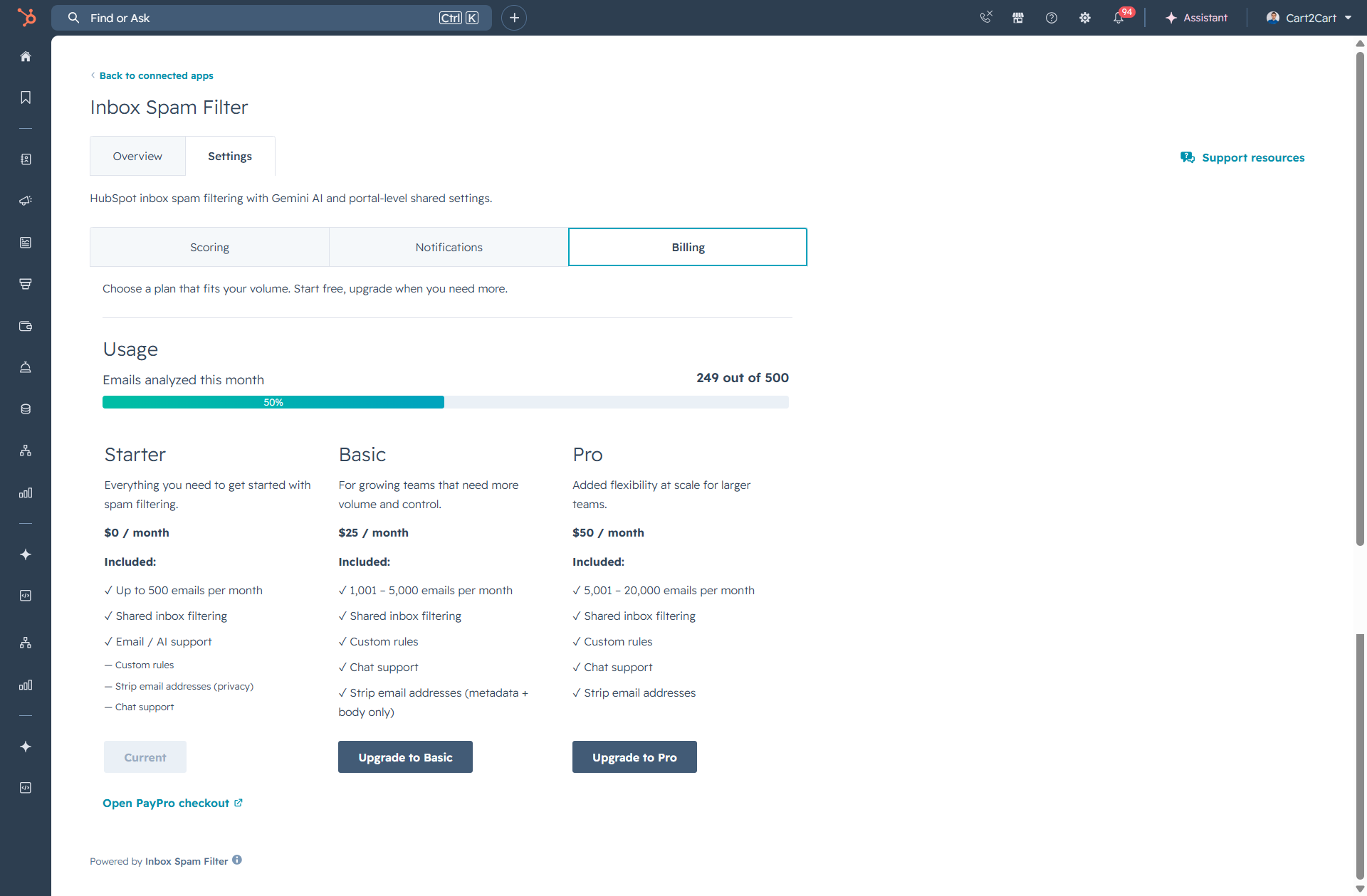Open the Content newspaper icon in sidebar
This screenshot has width=1367, height=896.
[x=26, y=243]
